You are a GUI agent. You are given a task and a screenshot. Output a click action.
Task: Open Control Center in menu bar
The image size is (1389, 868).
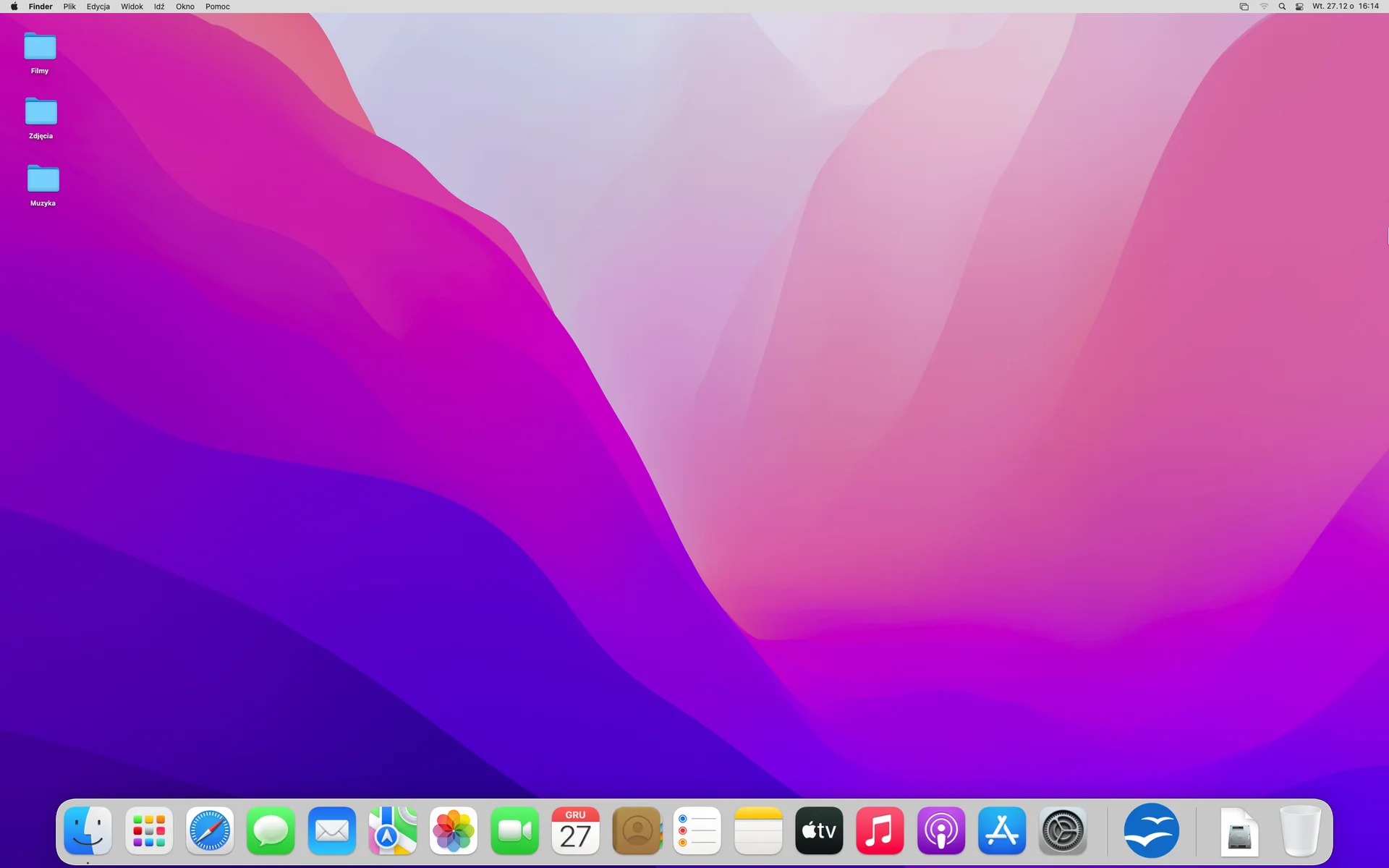(x=1299, y=7)
